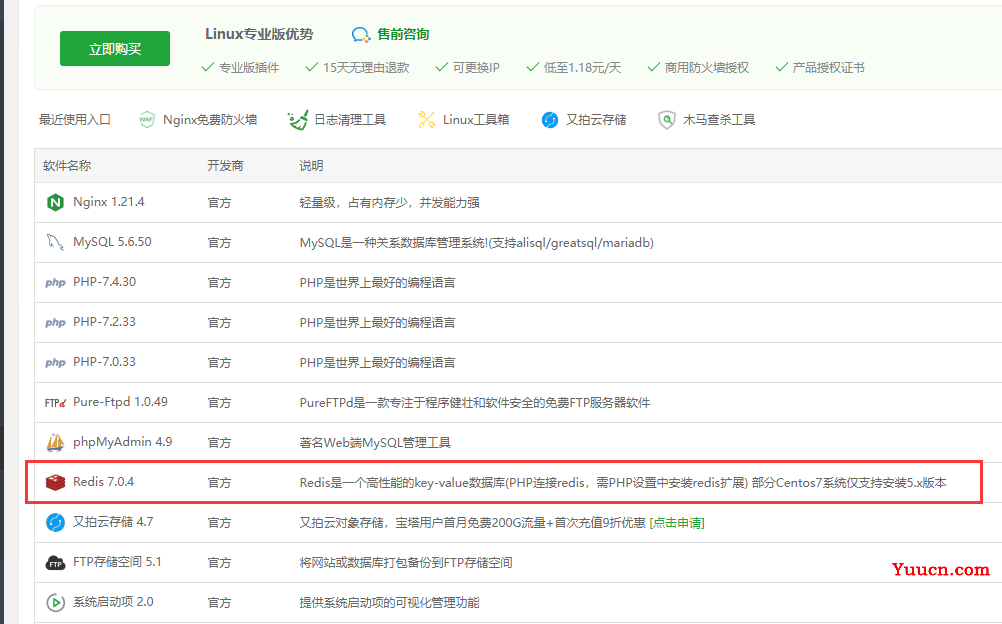Click the phpMyAdmin description 著名Web端MySQL管理工具

pos(375,442)
